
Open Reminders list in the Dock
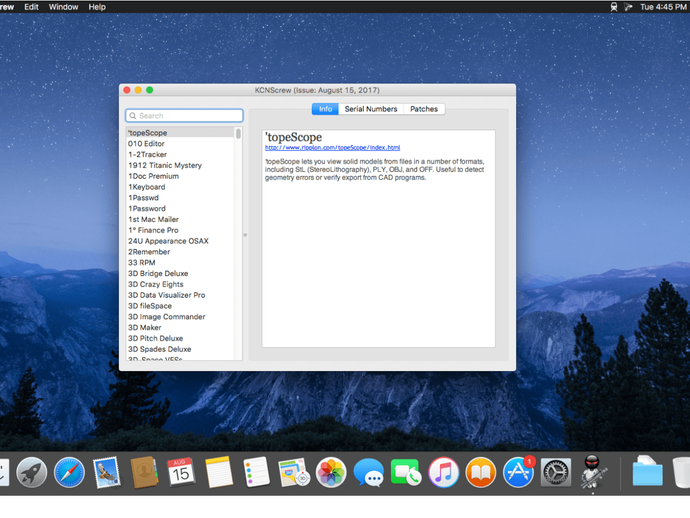pyautogui.click(x=256, y=472)
